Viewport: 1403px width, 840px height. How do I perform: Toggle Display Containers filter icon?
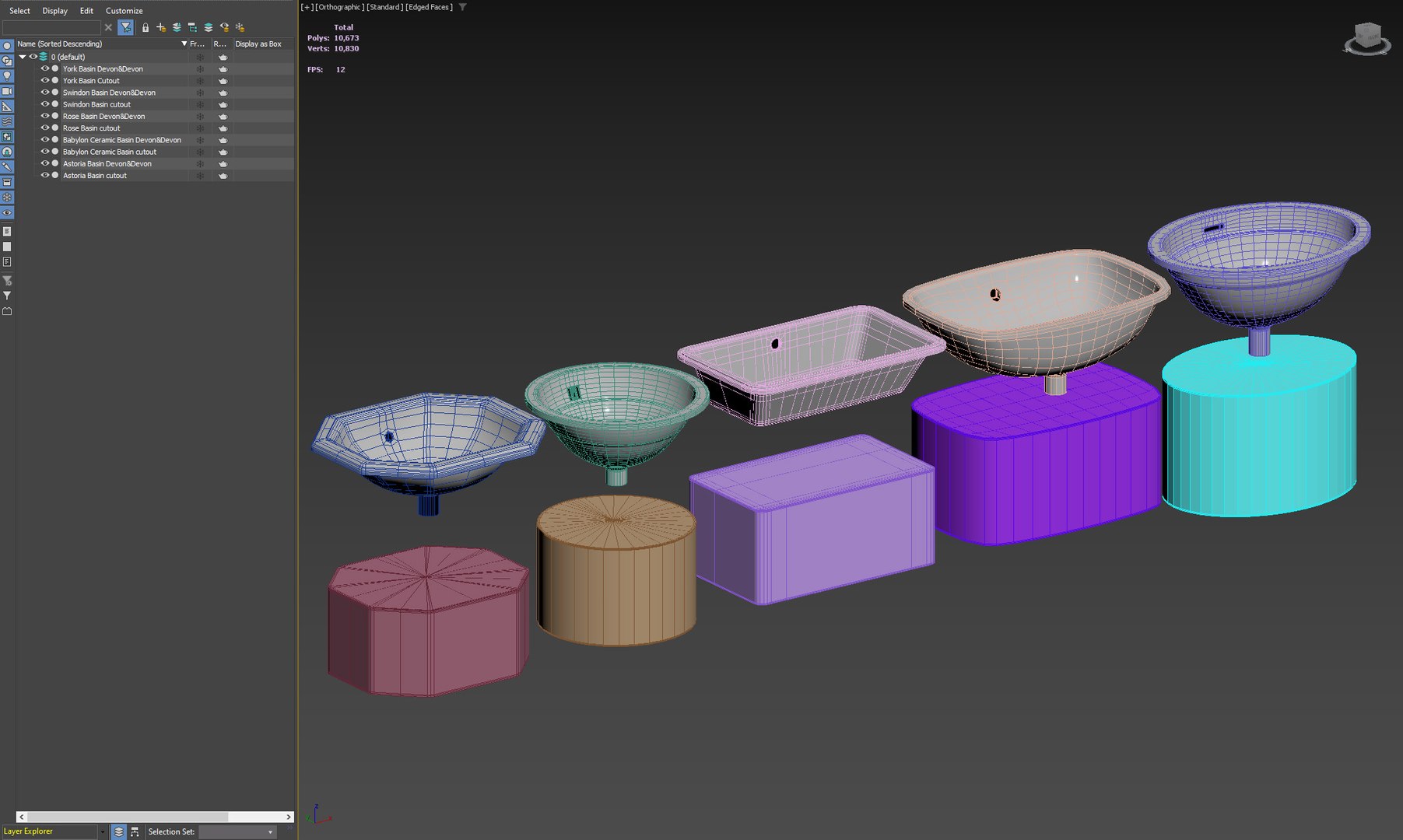[x=7, y=182]
